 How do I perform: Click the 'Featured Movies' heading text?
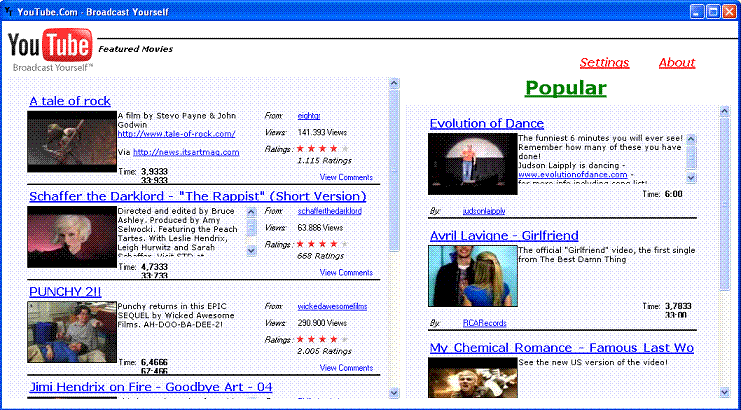pyautogui.click(x=136, y=49)
